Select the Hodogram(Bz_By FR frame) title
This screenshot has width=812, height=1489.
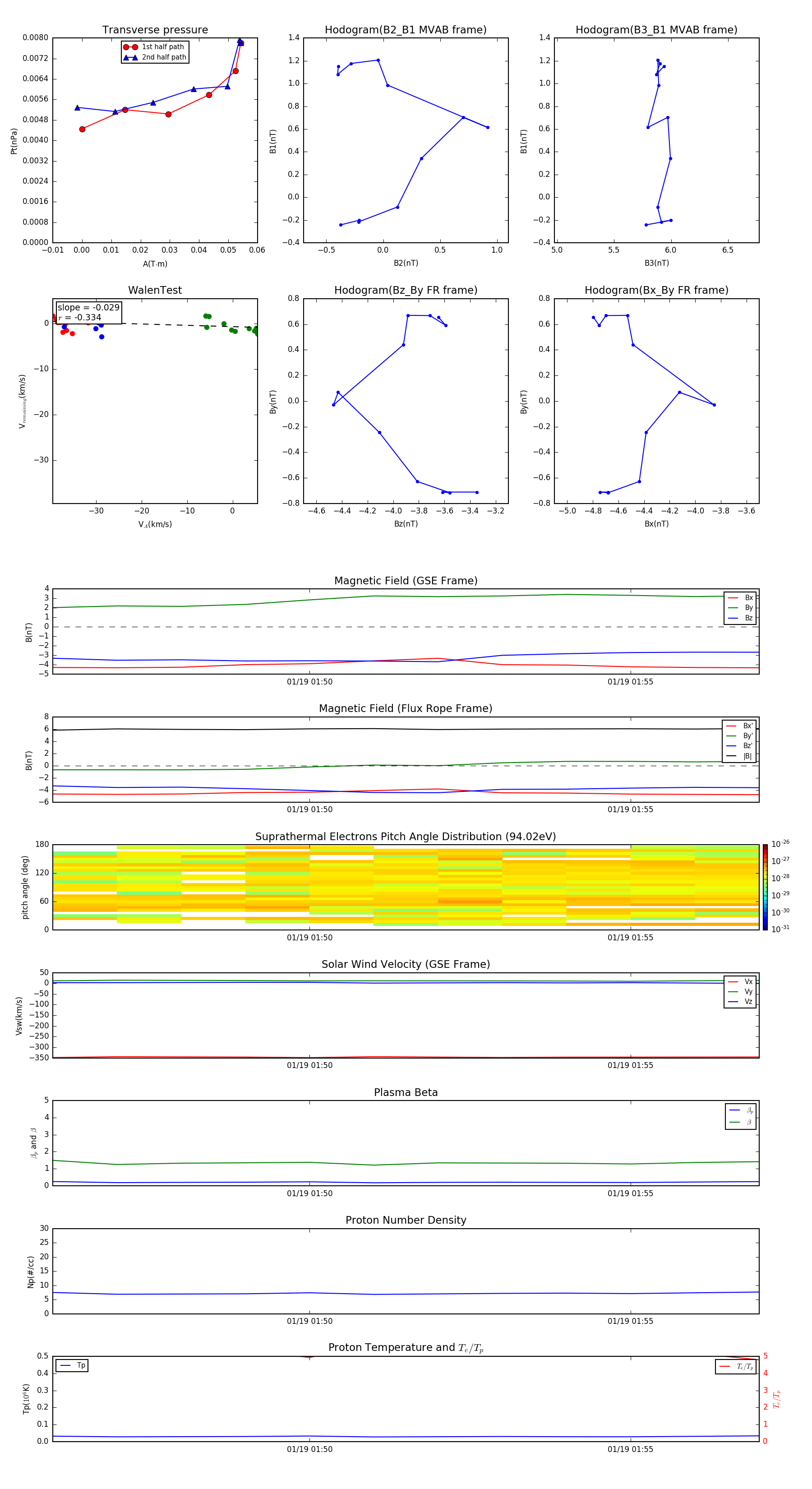click(405, 290)
